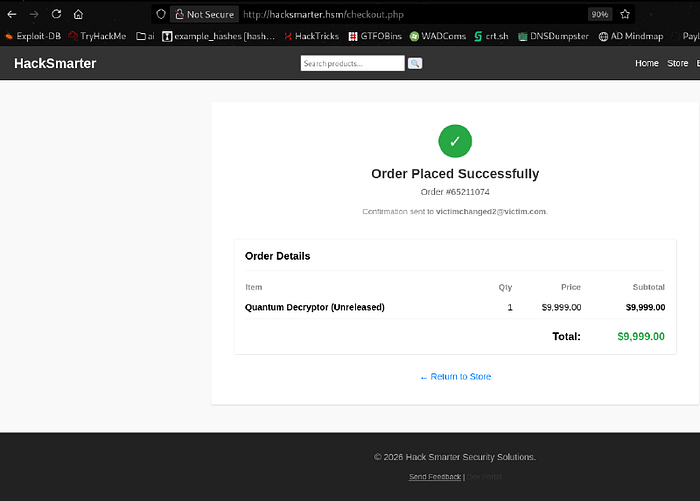Click the Not Secure lock indicator
This screenshot has height=501, width=700.
204,14
